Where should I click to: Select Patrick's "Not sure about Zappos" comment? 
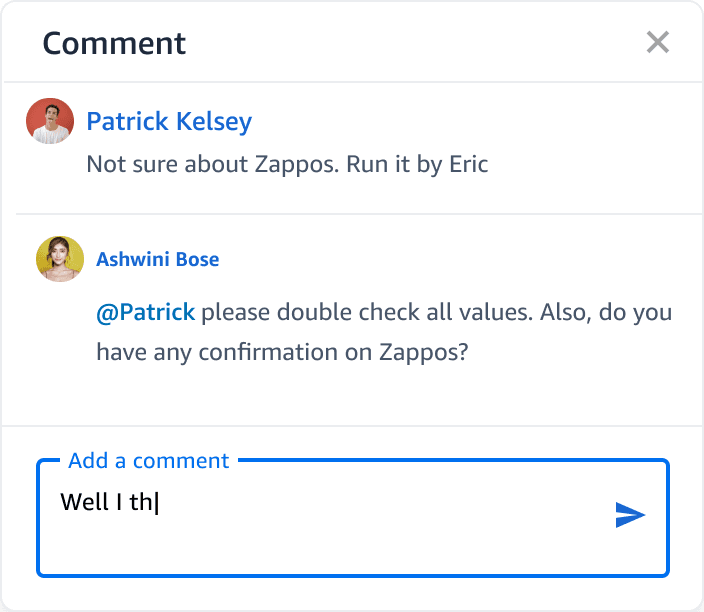click(287, 164)
